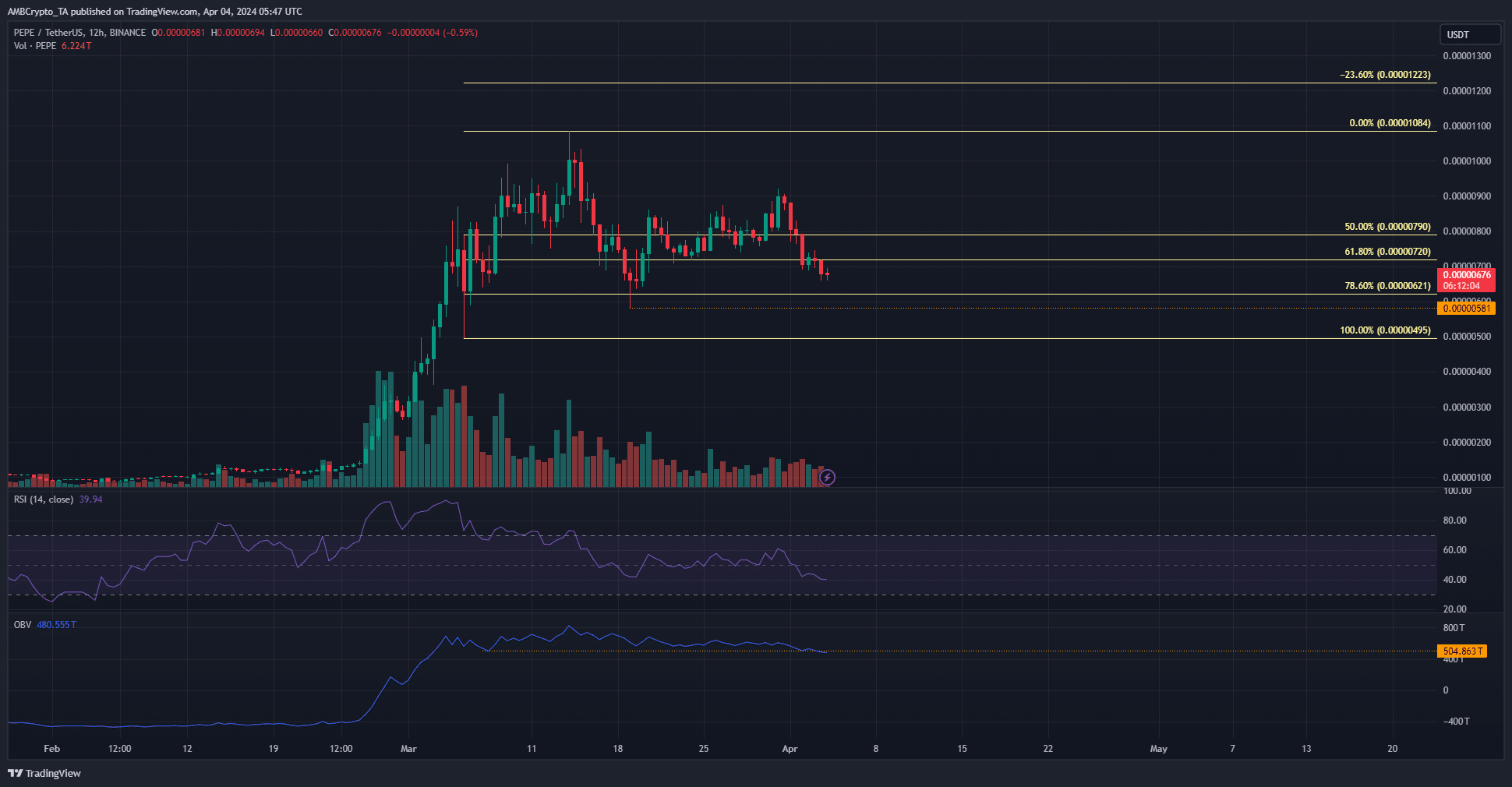Click the Mar date on the time axis
1512x787 pixels.
[x=408, y=749]
